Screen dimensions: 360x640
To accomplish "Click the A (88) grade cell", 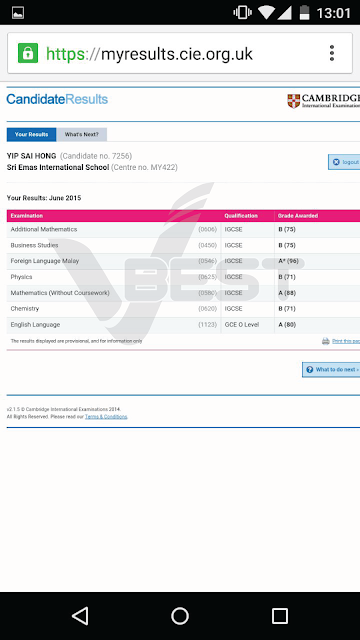I will pyautogui.click(x=287, y=293).
